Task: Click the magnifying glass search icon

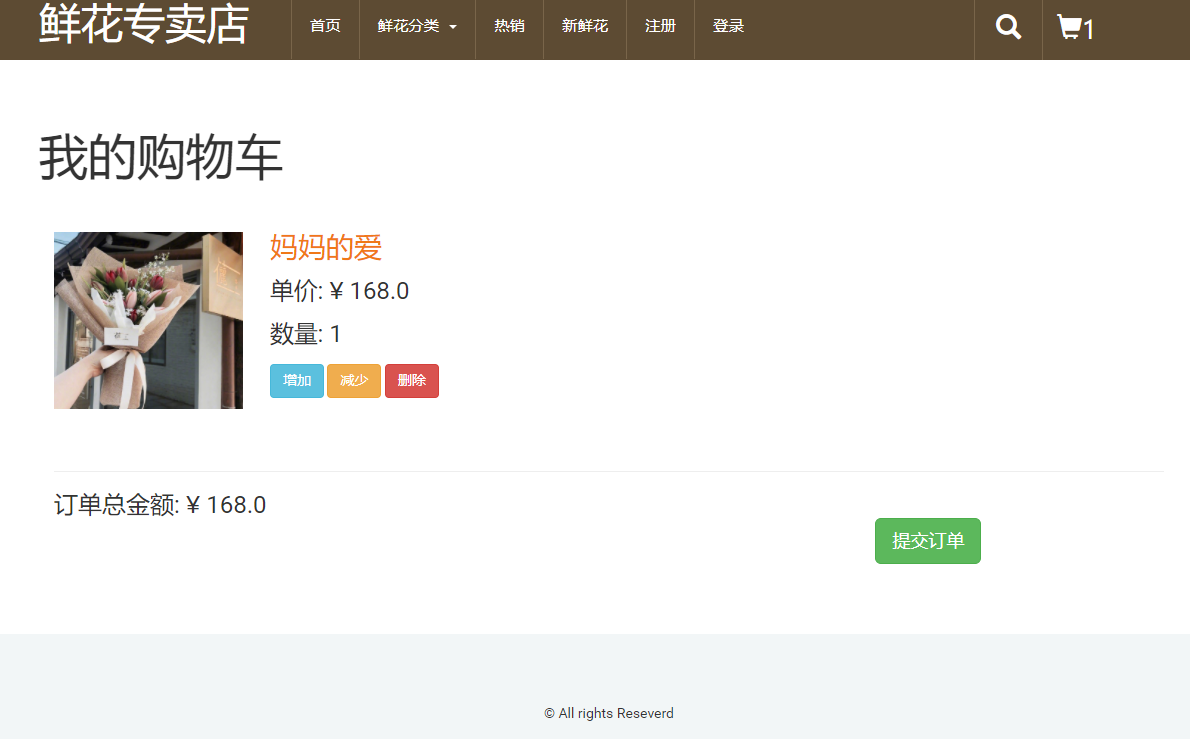Action: click(1008, 27)
